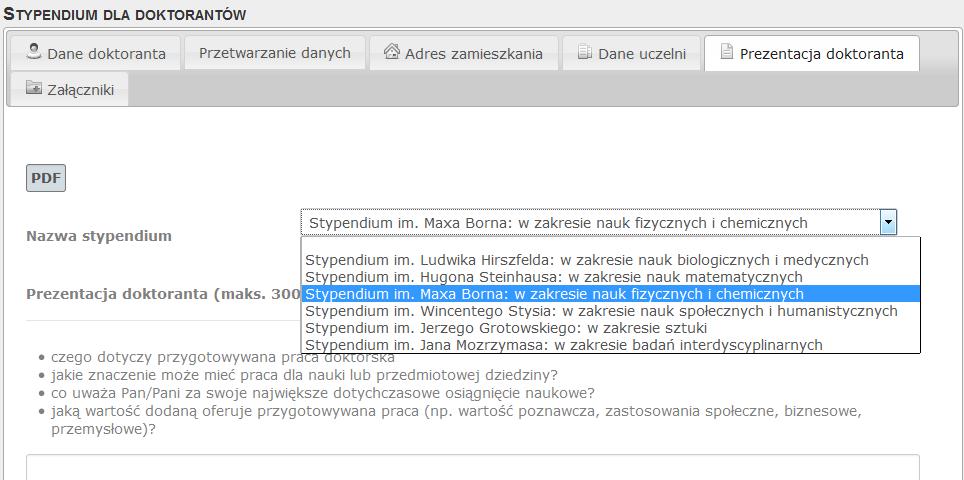Choose the Ludwika Hirszfelda scholarship option

coord(611,260)
